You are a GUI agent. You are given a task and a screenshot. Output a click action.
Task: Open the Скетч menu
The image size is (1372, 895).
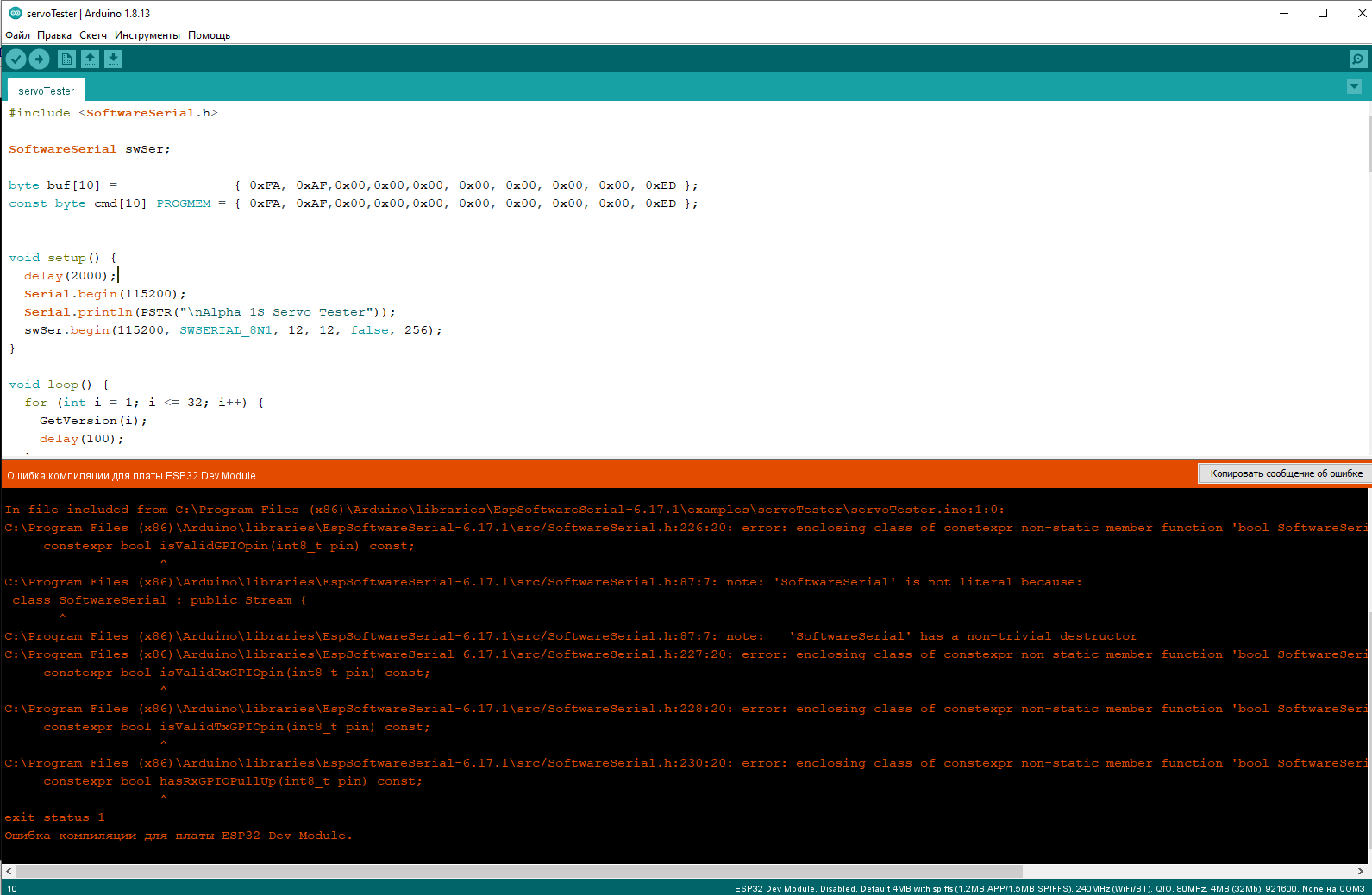click(x=93, y=35)
